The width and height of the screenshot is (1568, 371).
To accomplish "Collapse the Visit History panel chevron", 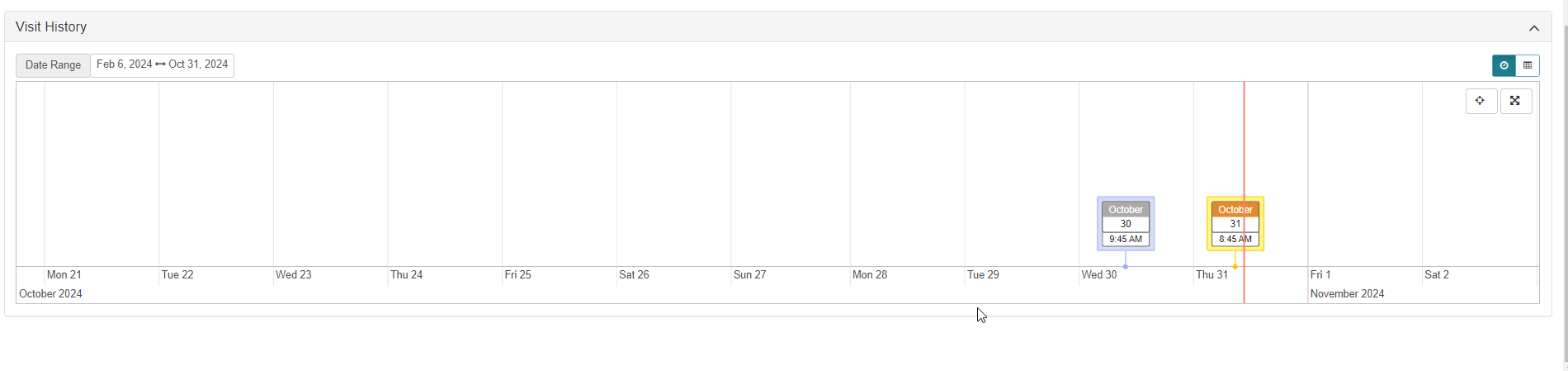I will click(x=1534, y=27).
